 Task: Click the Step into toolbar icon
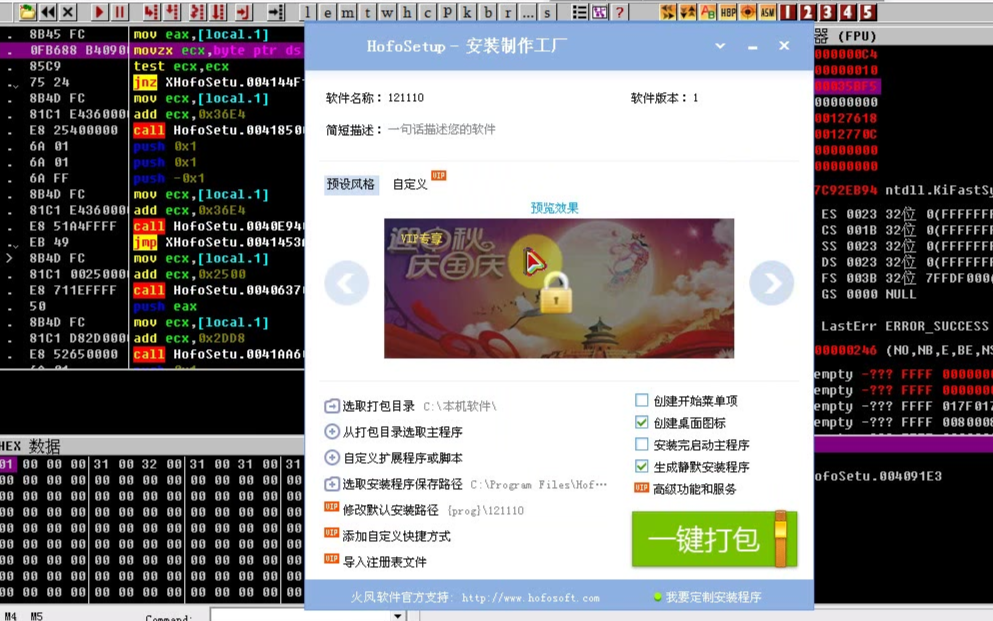tap(151, 11)
